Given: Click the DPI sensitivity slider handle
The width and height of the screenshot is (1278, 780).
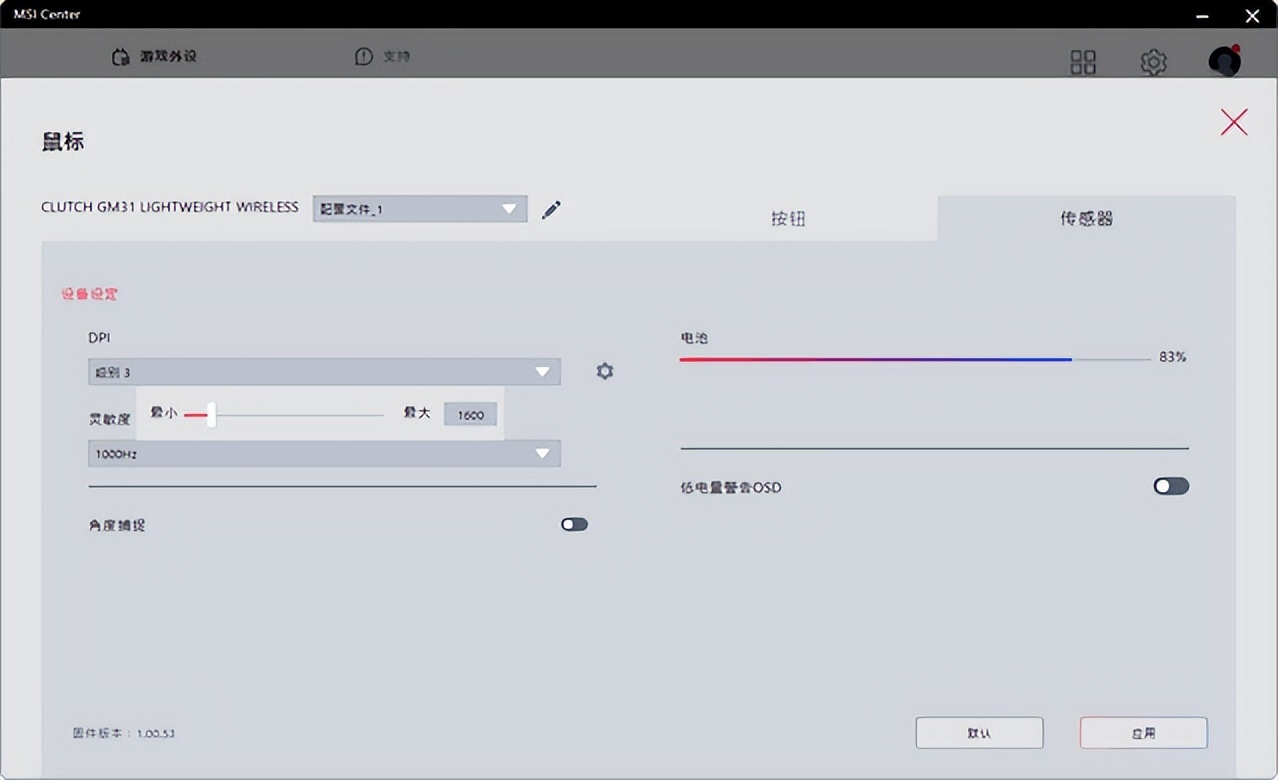Looking at the screenshot, I should tap(211, 414).
